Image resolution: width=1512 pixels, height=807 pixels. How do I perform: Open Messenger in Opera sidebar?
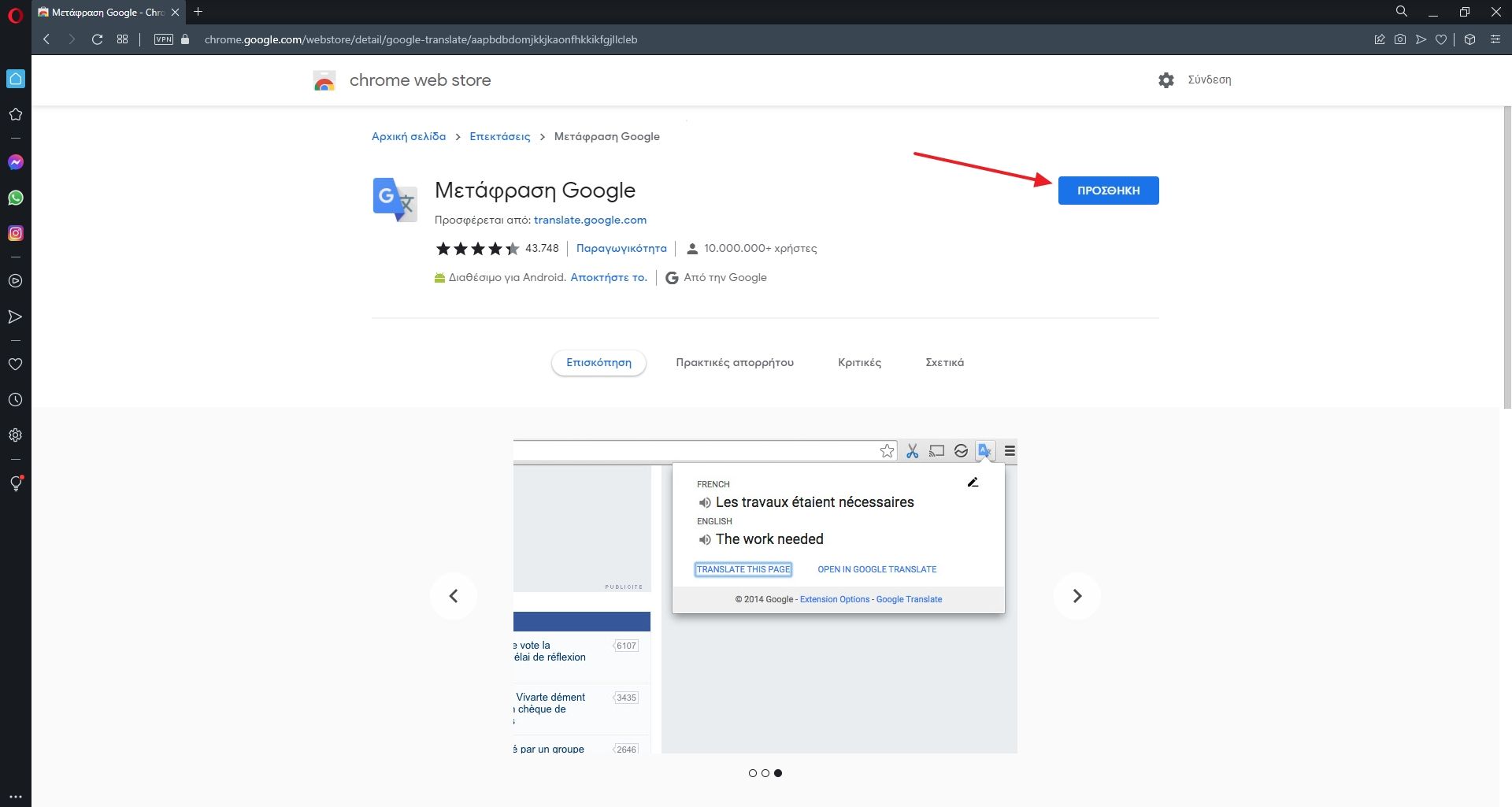click(16, 162)
